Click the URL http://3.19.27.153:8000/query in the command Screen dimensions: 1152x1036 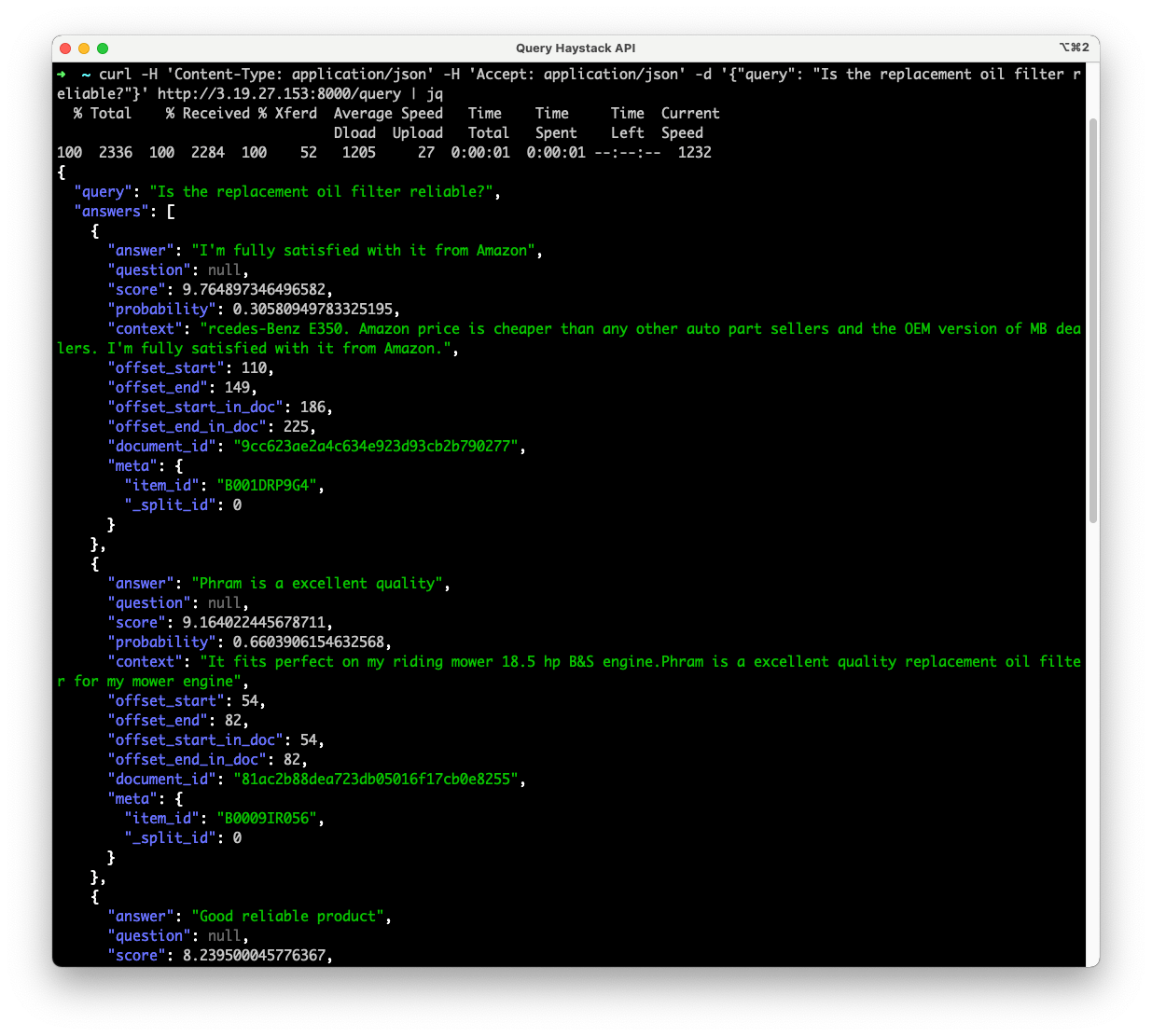click(279, 94)
